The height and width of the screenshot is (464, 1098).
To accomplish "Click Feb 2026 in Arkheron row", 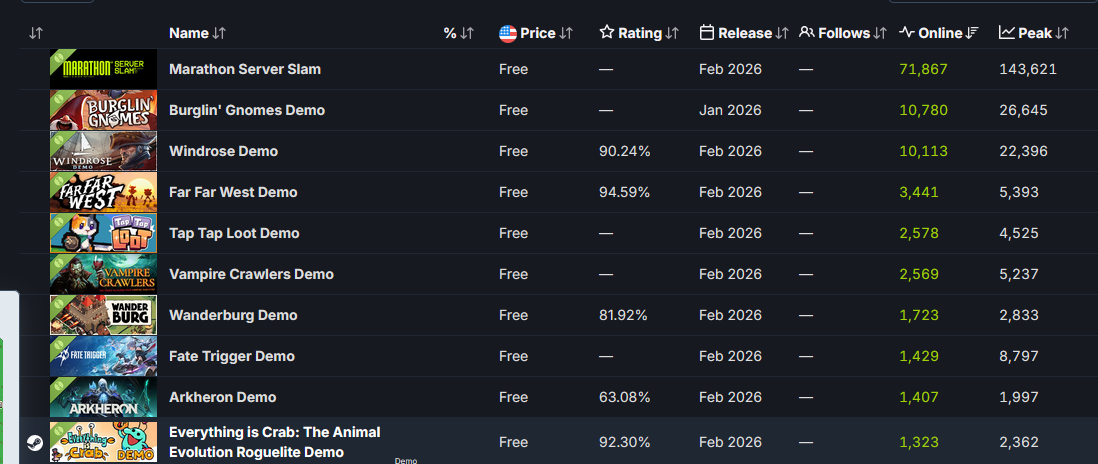I will point(730,397).
